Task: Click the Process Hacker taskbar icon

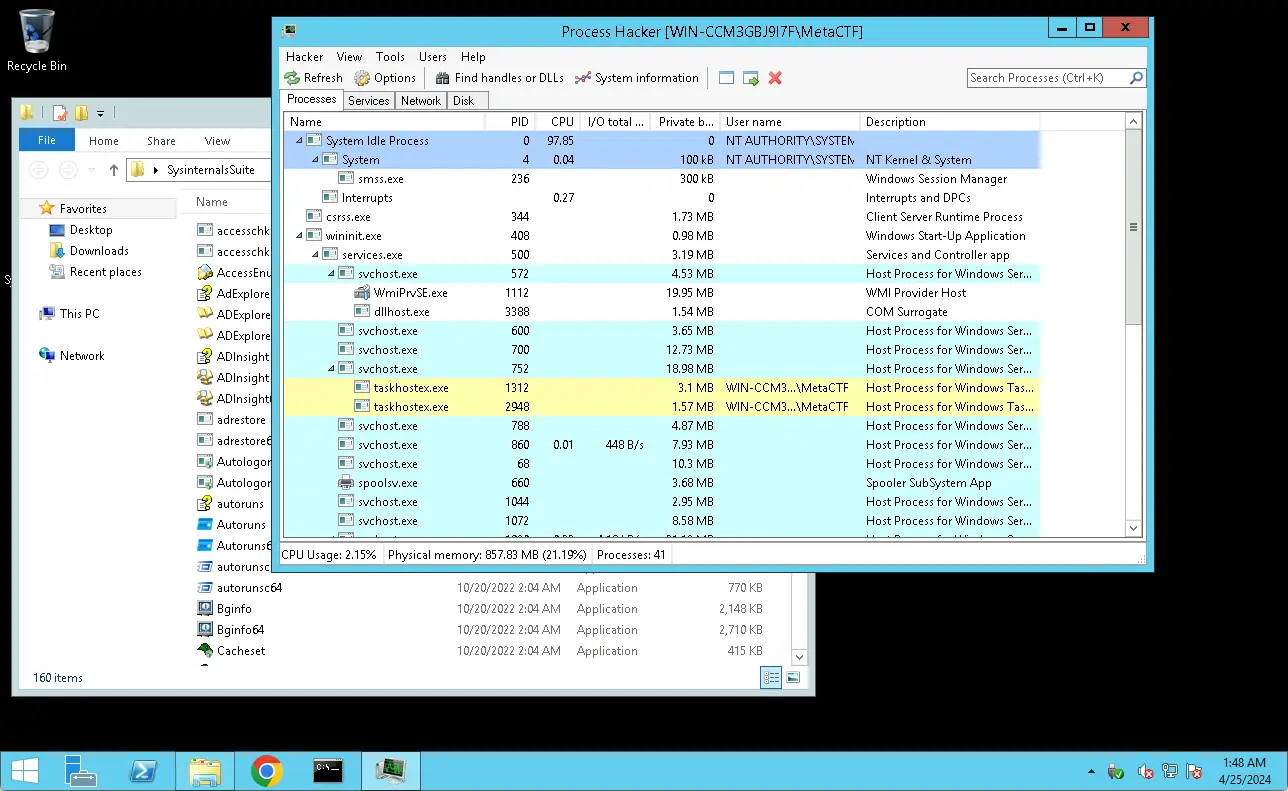Action: click(390, 771)
